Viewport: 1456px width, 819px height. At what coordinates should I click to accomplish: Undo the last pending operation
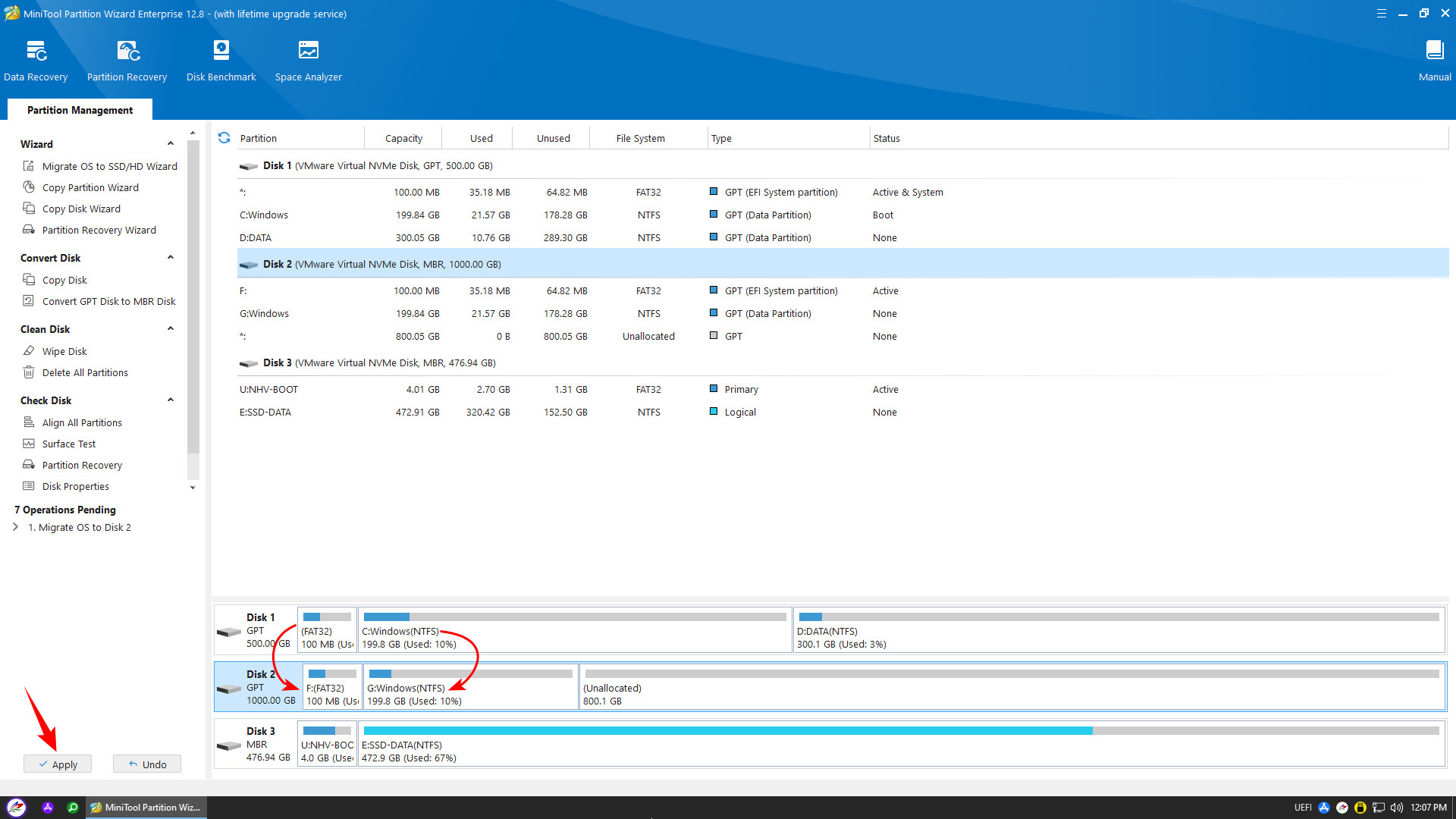[147, 764]
